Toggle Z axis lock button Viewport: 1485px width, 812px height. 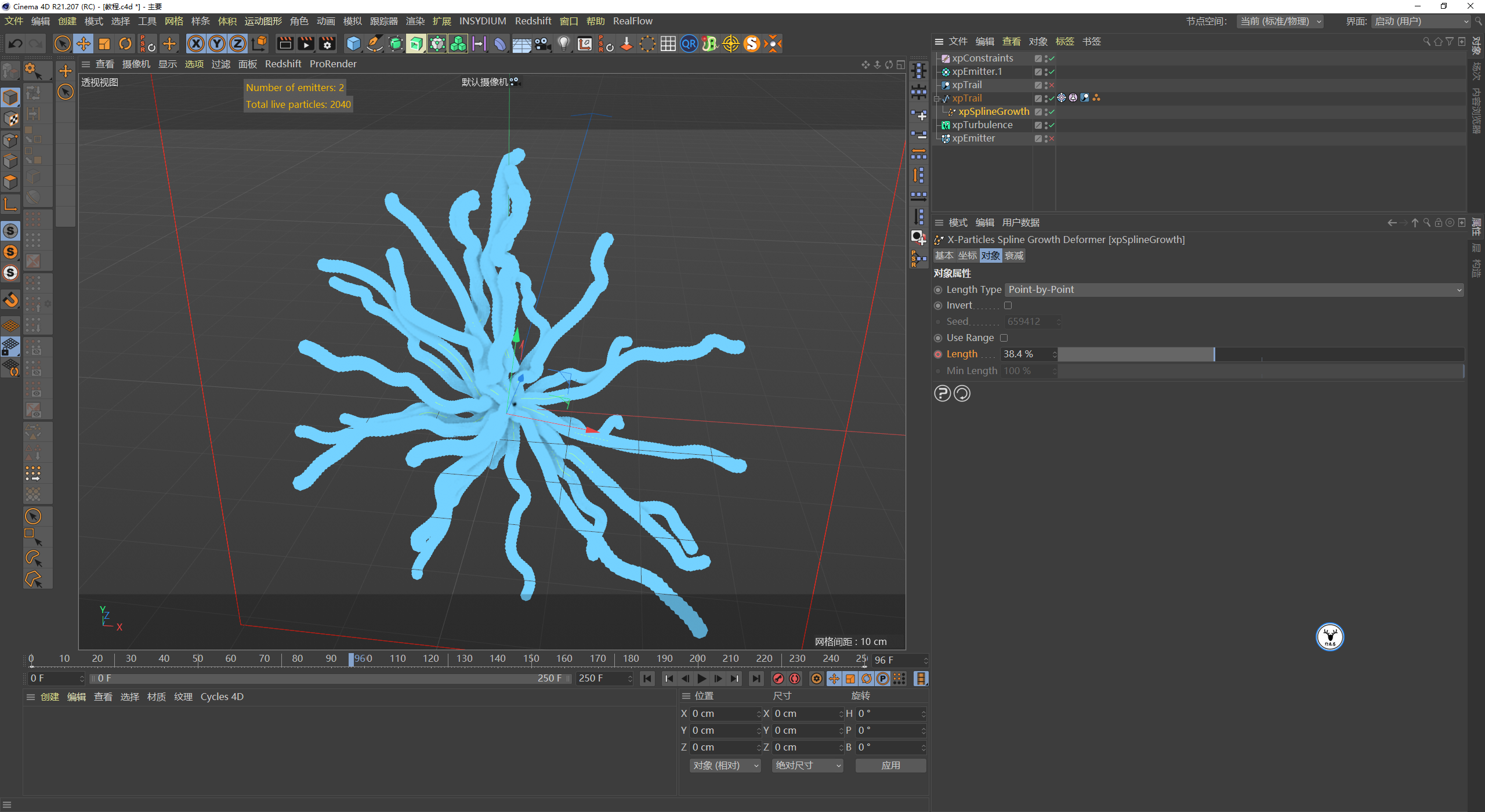coord(238,43)
